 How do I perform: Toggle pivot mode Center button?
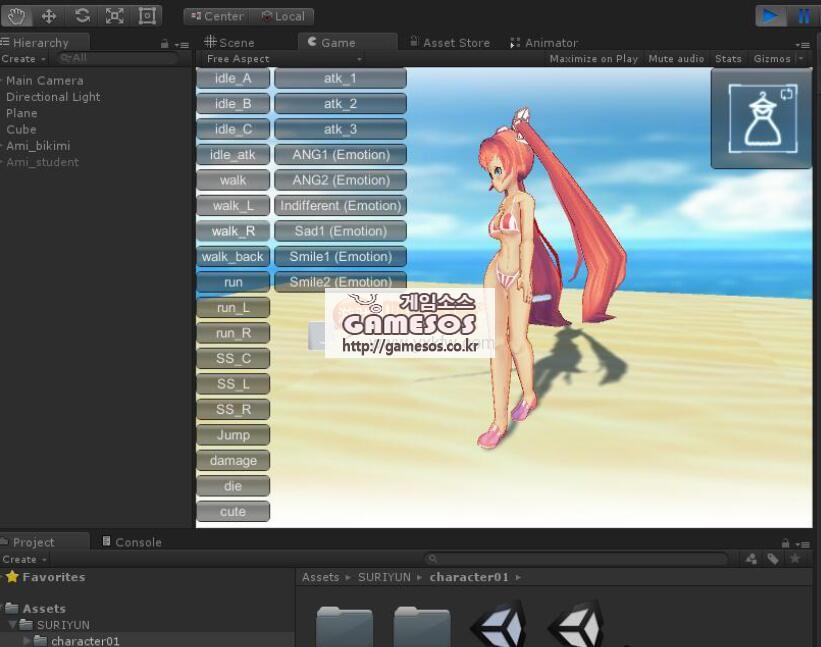(x=217, y=16)
